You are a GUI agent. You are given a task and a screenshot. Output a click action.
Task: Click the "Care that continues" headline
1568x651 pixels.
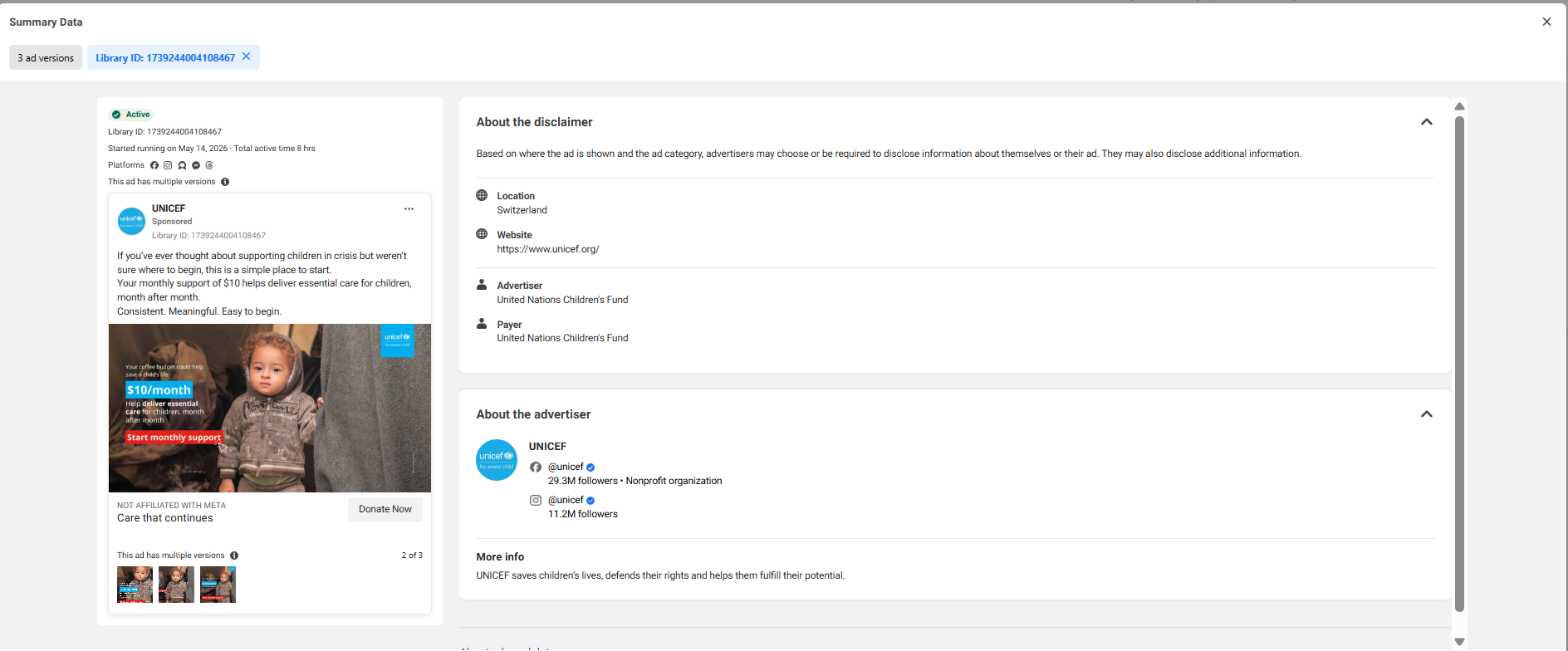pos(165,518)
